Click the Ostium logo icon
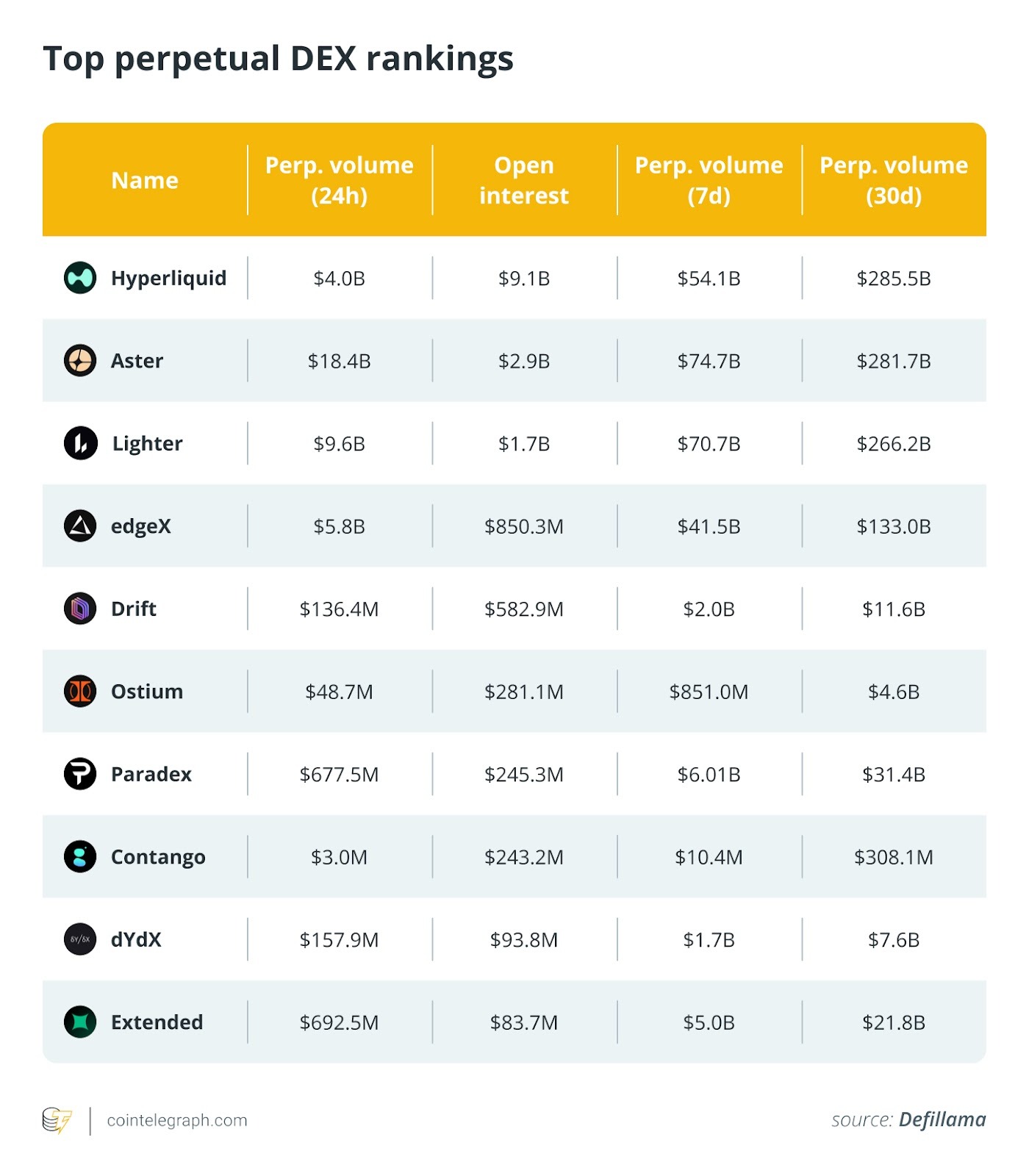The image size is (1029, 1176). [x=80, y=692]
